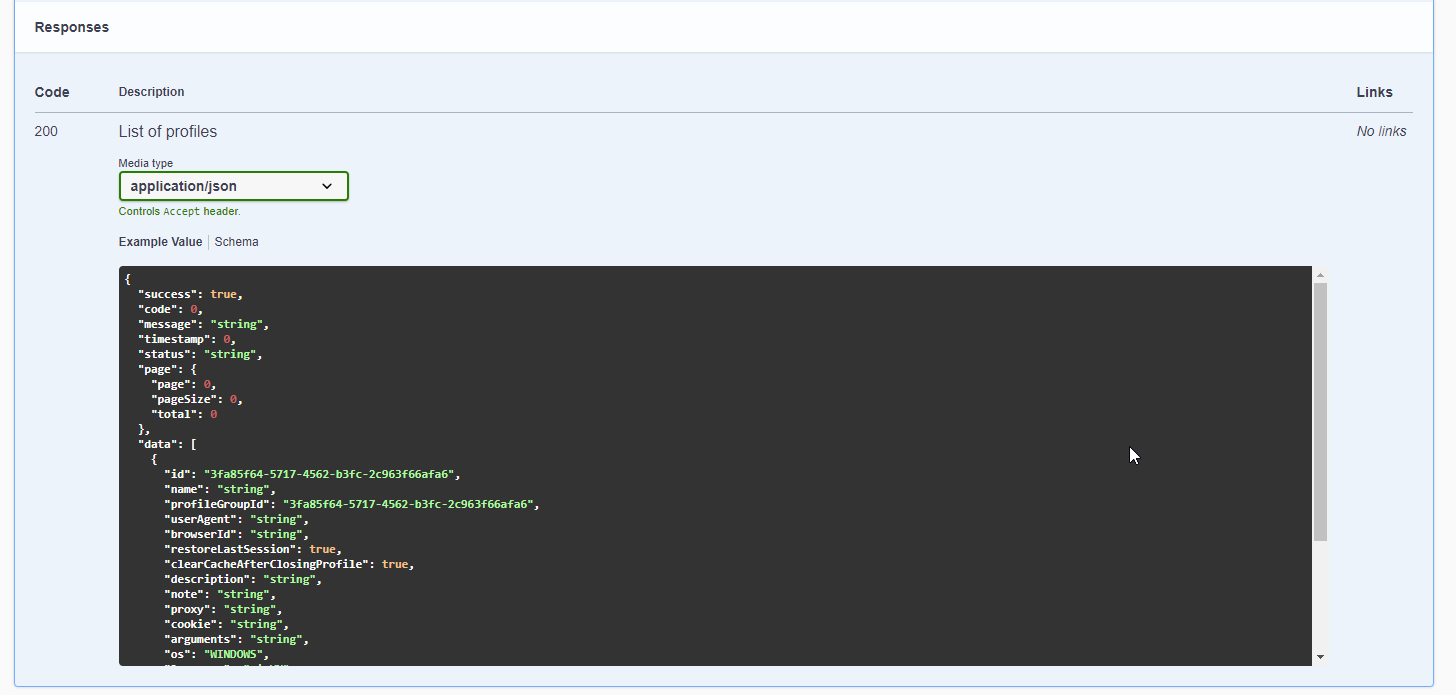This screenshot has width=1456, height=695.
Task: Click the Responses section header
Action: 71,27
